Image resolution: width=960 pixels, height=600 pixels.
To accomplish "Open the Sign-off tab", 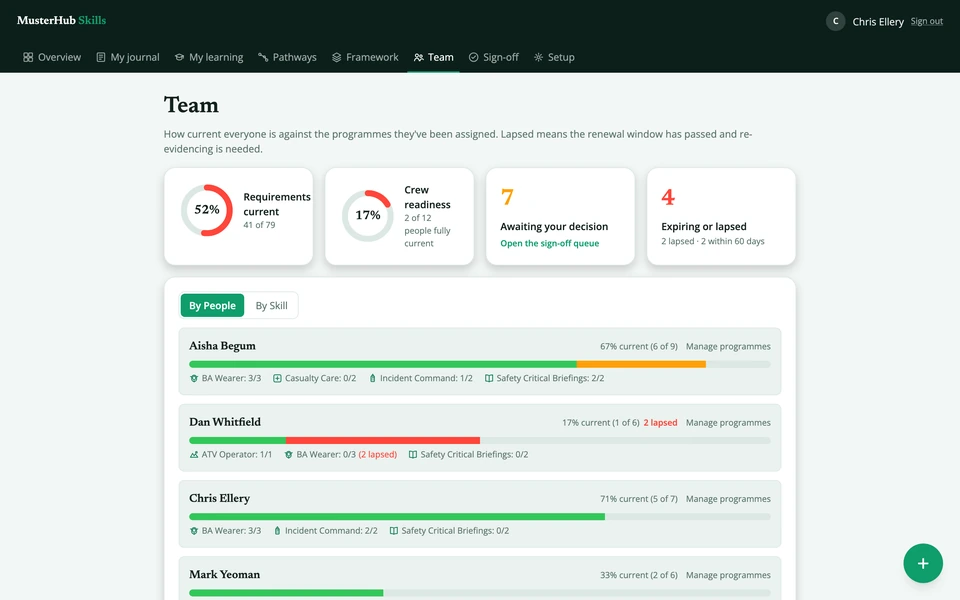I will point(493,57).
